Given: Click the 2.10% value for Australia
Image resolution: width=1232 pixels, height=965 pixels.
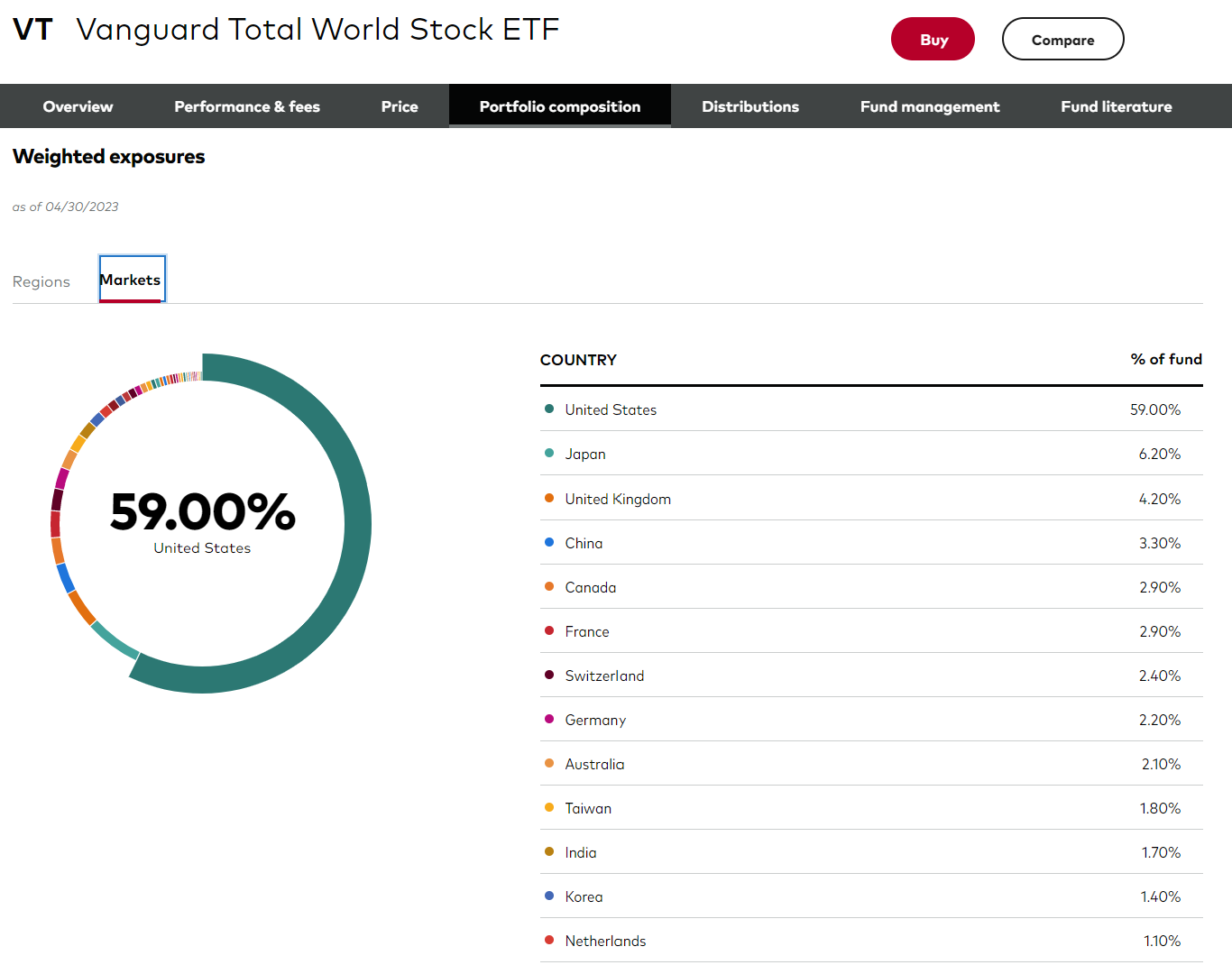Looking at the screenshot, I should [1161, 764].
